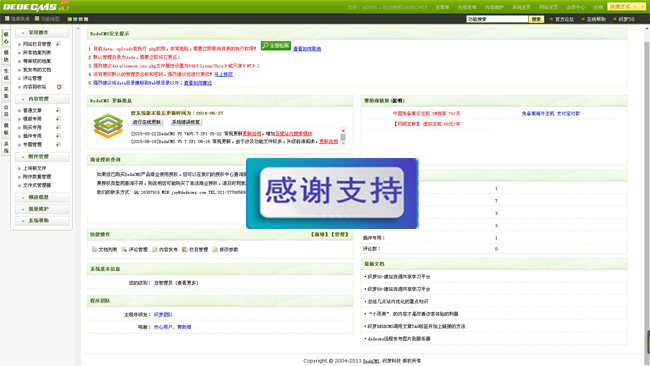Click the red recycle icon beside 内容回收站
The width and height of the screenshot is (650, 366).
[59, 87]
